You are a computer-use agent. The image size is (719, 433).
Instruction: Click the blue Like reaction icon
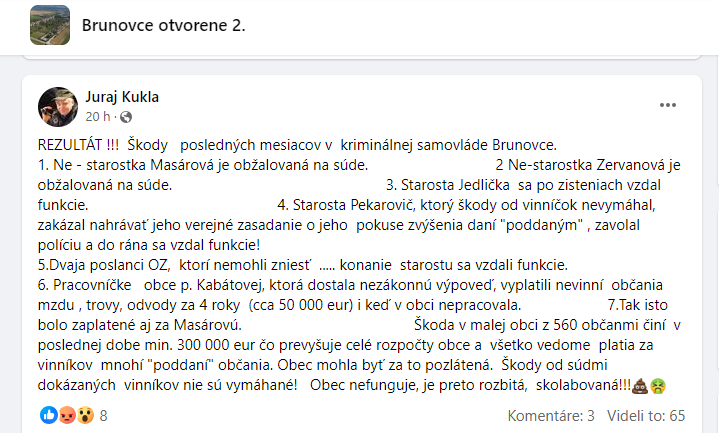(46, 414)
